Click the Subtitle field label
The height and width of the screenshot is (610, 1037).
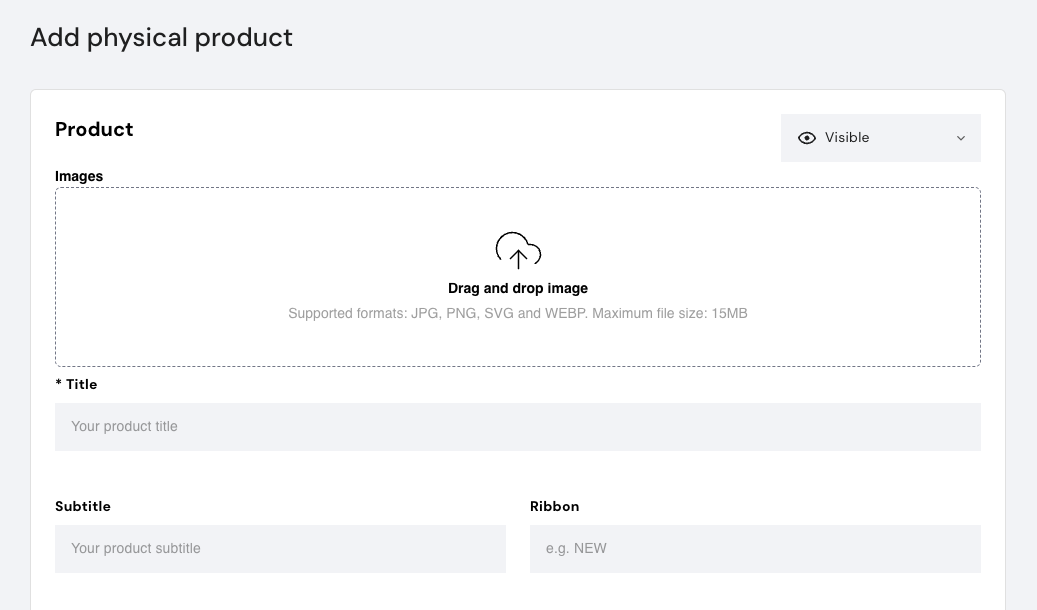click(83, 506)
